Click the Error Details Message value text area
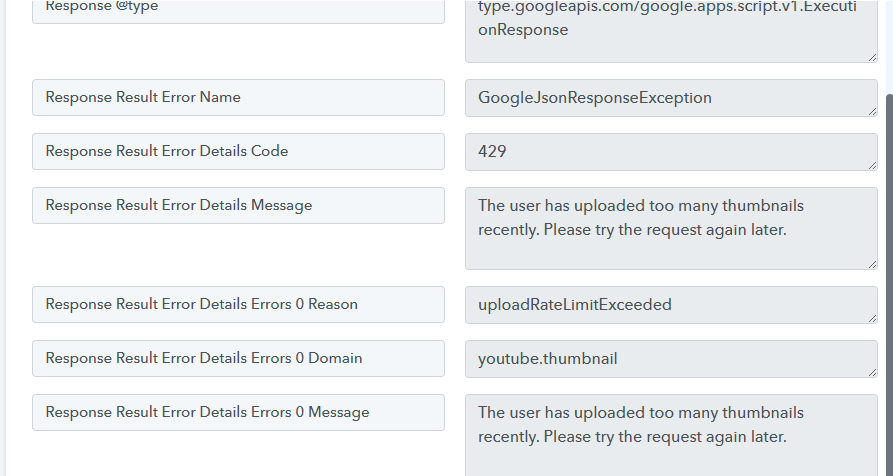This screenshot has width=893, height=476. [x=670, y=228]
